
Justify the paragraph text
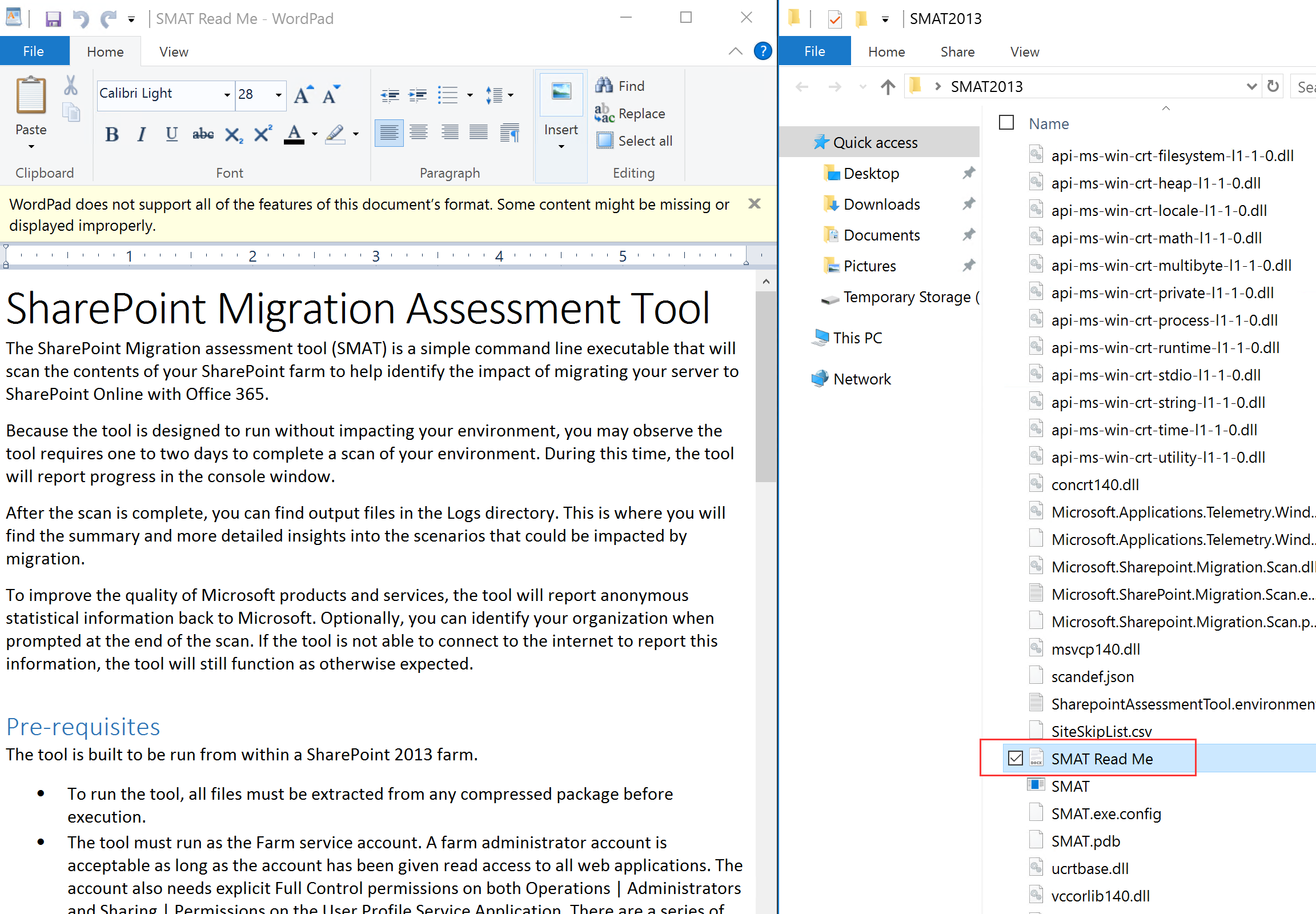pos(478,133)
